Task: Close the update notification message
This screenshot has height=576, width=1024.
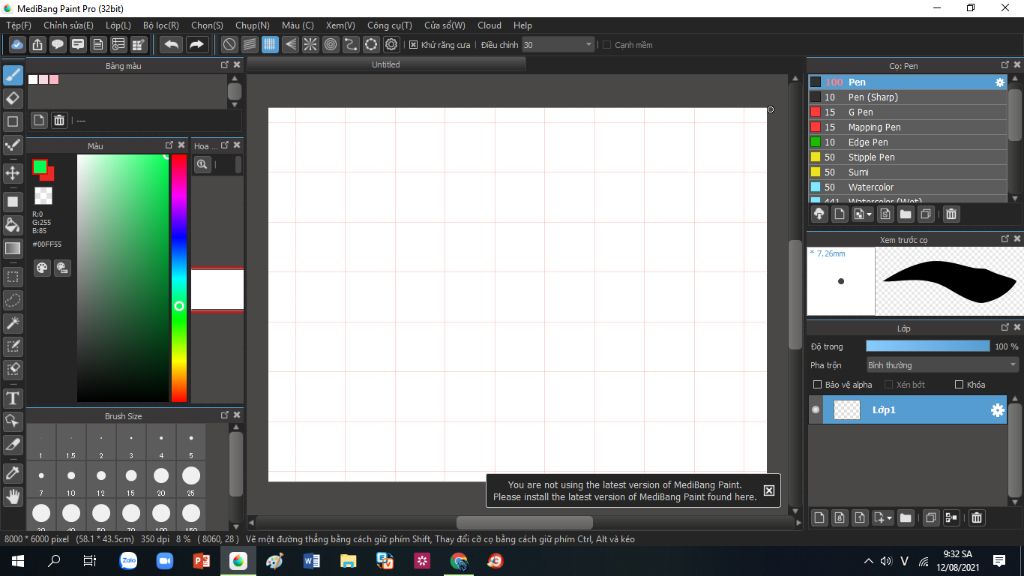Action: coord(769,490)
